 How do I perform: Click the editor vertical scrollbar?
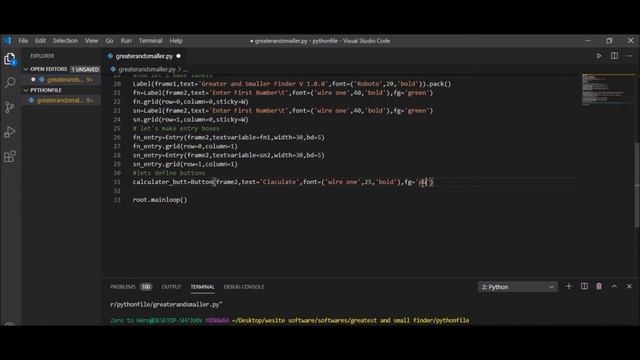tap(637, 184)
